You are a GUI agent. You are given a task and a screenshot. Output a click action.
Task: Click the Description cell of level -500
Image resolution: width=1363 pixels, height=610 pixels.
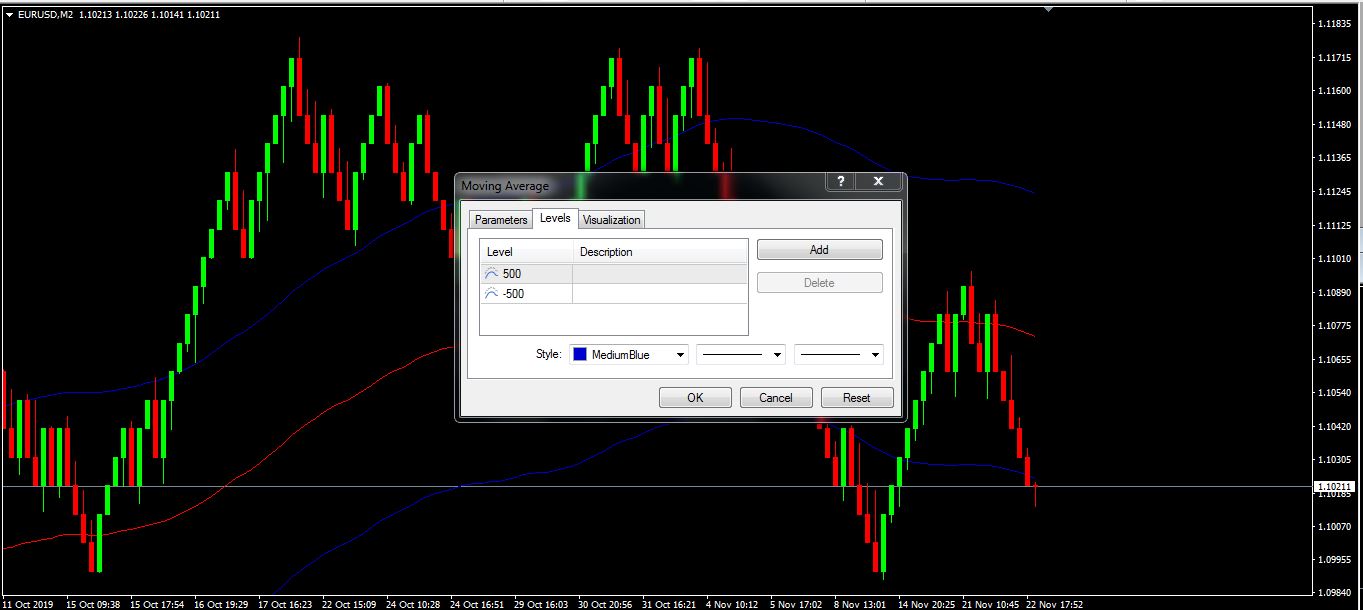click(660, 293)
